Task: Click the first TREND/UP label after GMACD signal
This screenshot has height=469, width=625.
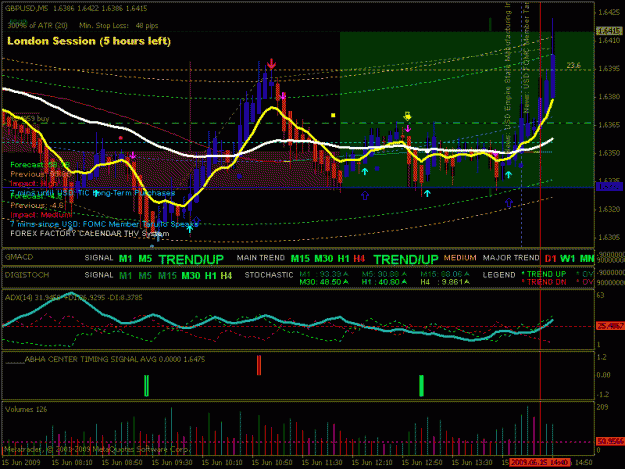Action: click(x=191, y=259)
